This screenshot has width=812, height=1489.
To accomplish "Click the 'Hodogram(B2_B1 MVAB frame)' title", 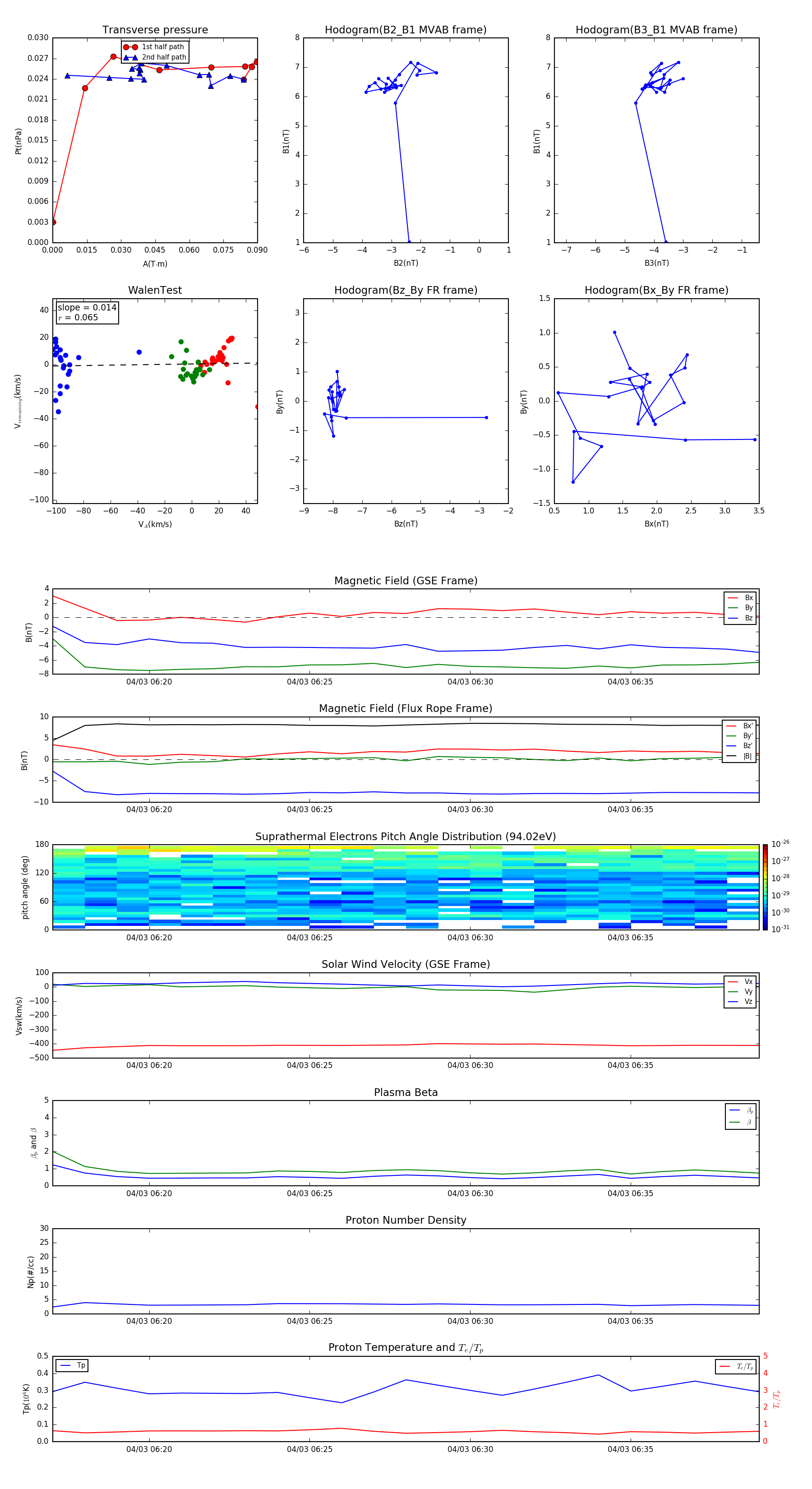I will pyautogui.click(x=406, y=29).
